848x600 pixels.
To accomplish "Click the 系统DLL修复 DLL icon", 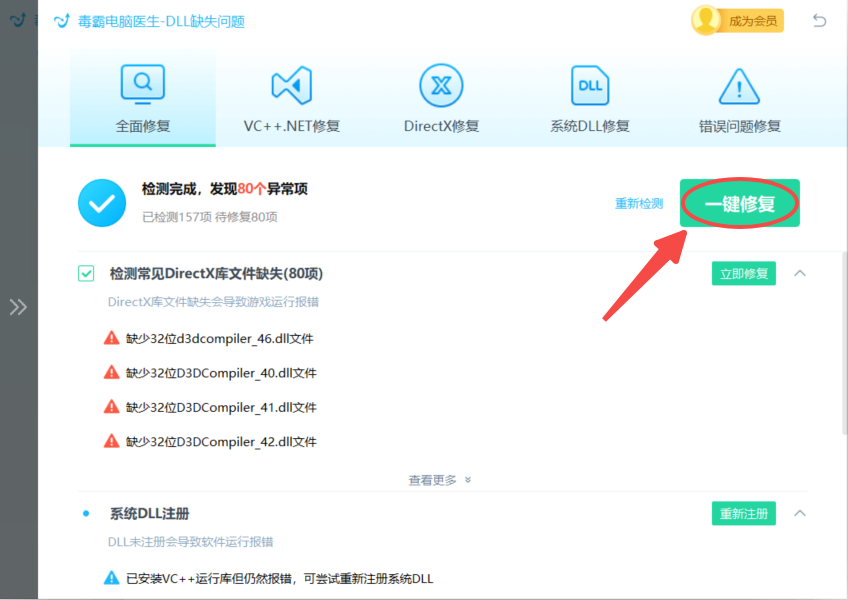I will point(589,87).
